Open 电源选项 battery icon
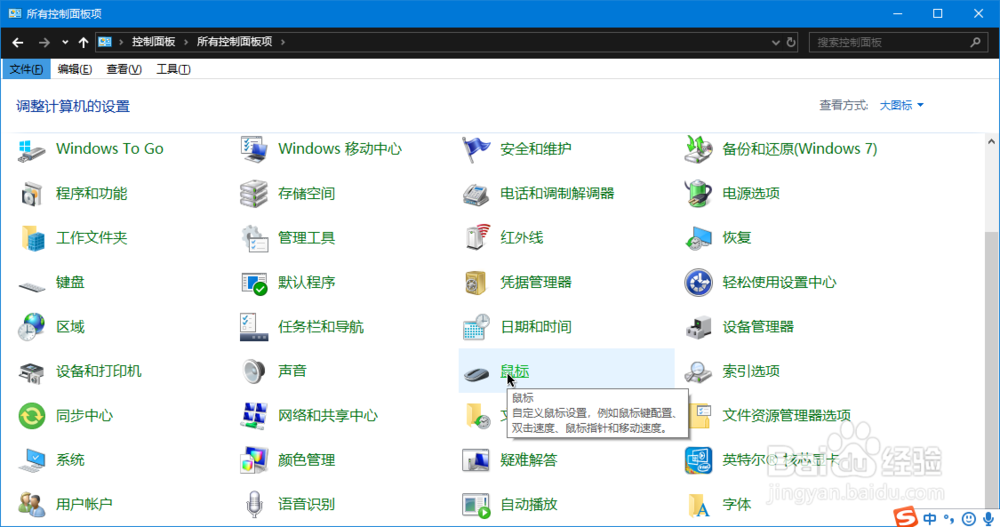This screenshot has width=1000, height=527. [698, 194]
